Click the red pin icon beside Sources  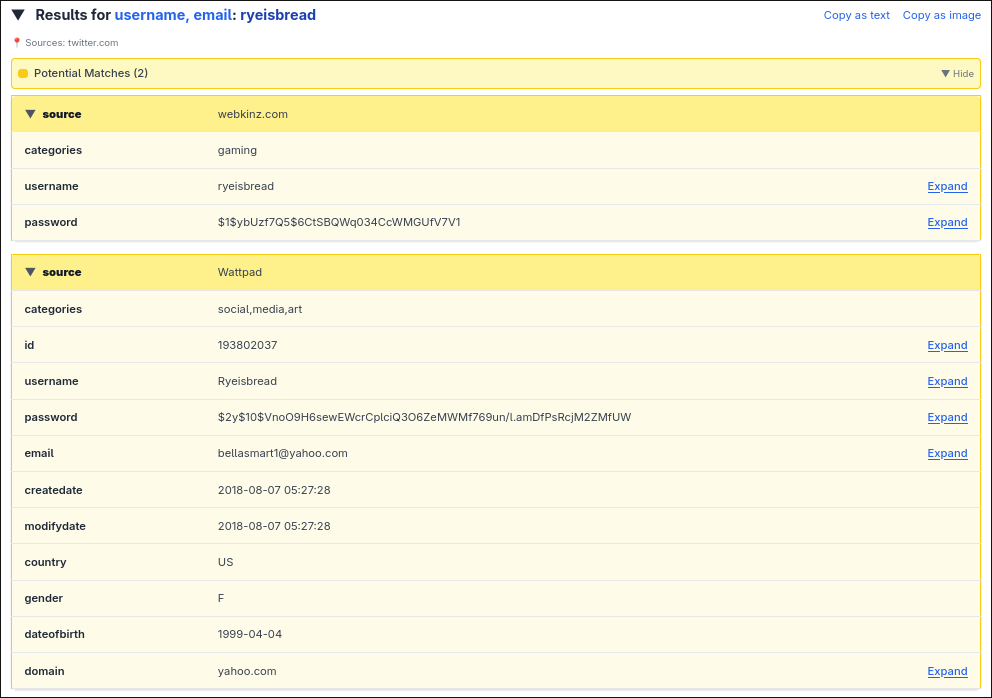coord(17,43)
